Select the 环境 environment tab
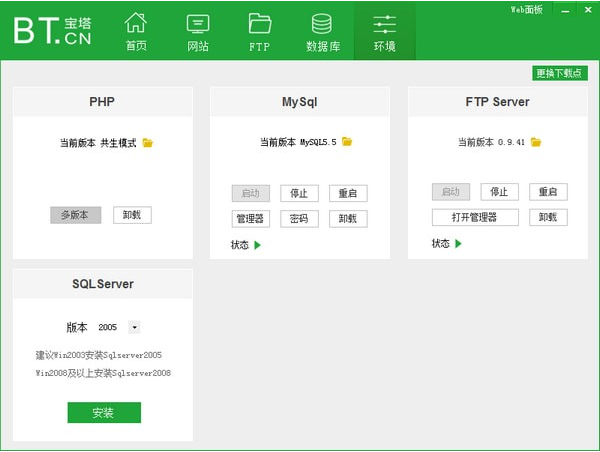The image size is (600, 452). (384, 31)
